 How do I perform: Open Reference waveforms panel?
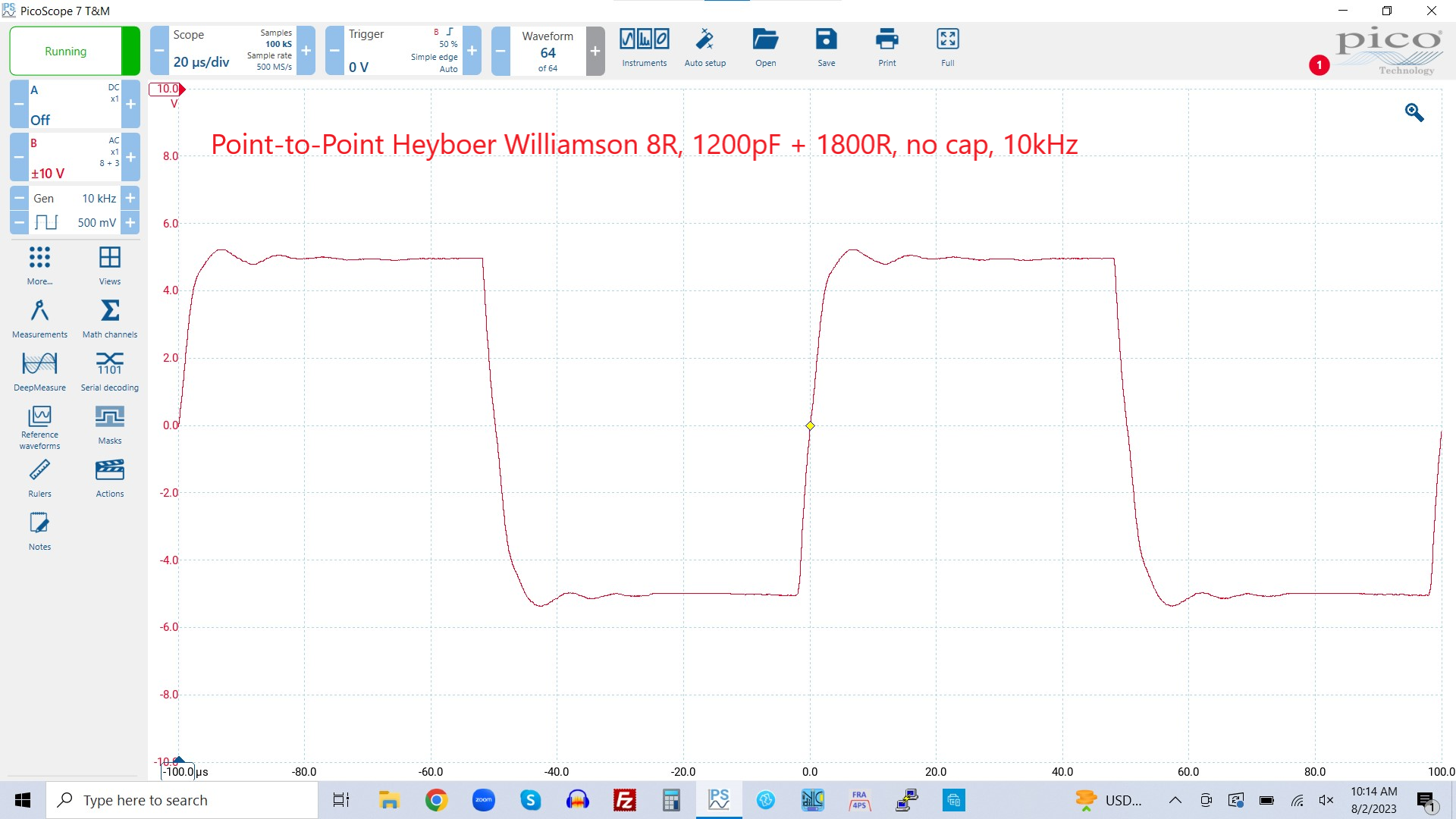pos(39,427)
